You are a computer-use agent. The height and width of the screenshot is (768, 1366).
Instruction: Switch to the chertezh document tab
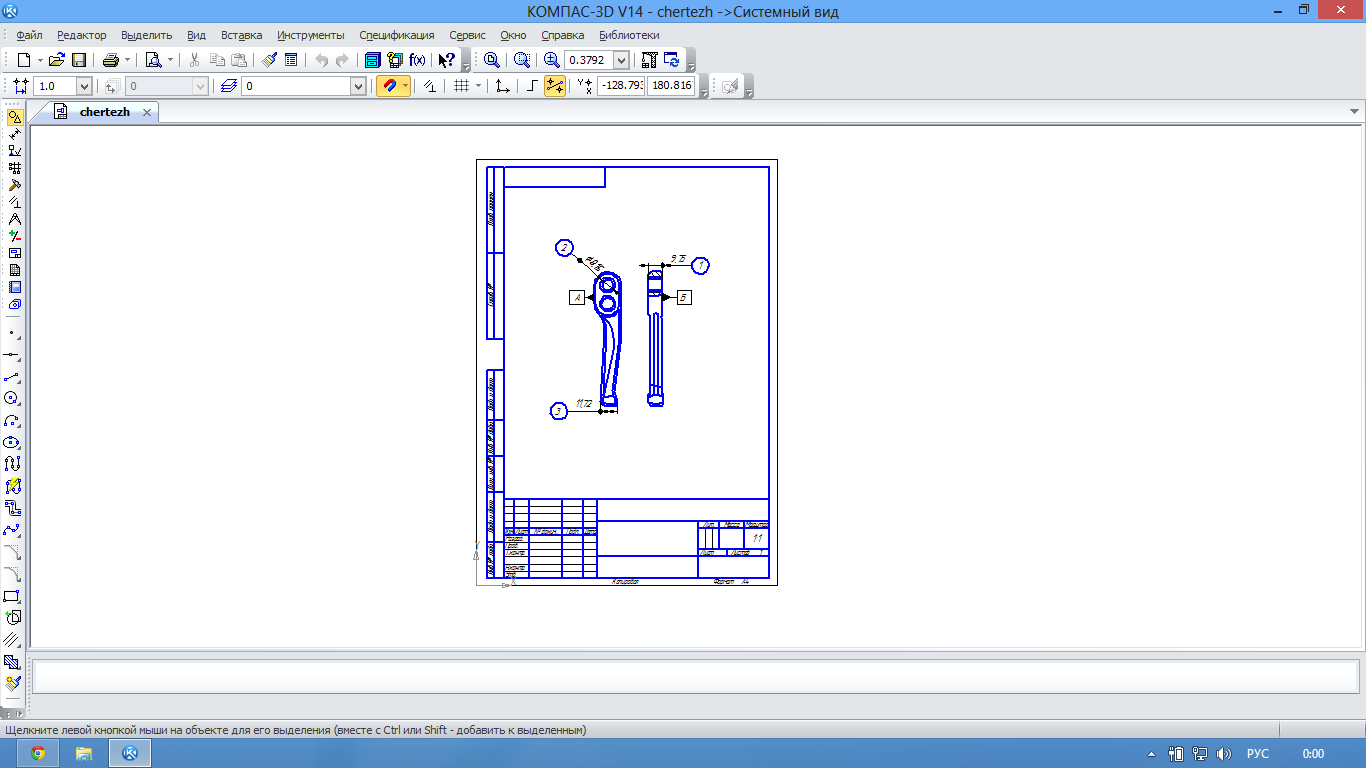tap(104, 112)
